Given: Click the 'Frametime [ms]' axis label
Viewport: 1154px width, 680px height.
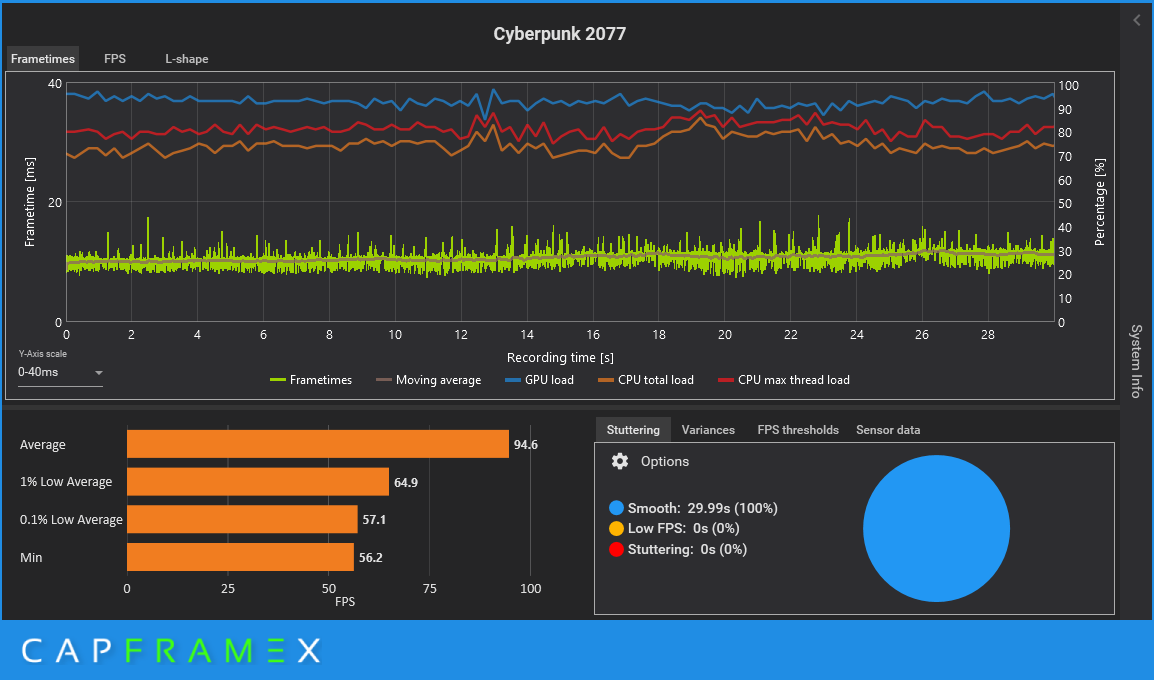Looking at the screenshot, I should coord(30,202).
